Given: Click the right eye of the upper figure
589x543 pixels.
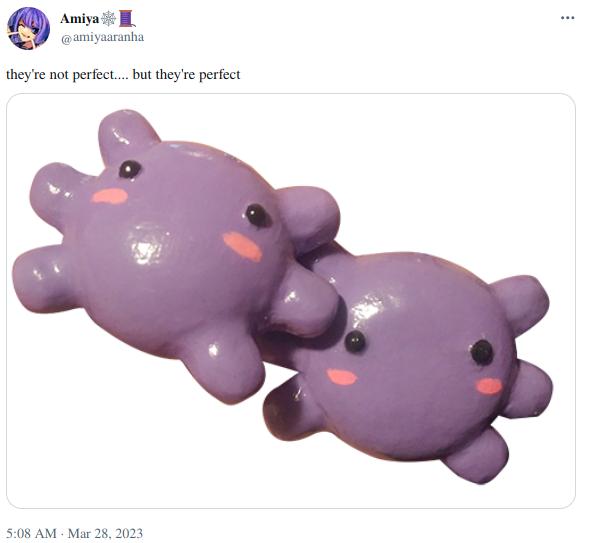Looking at the screenshot, I should pos(258,216).
